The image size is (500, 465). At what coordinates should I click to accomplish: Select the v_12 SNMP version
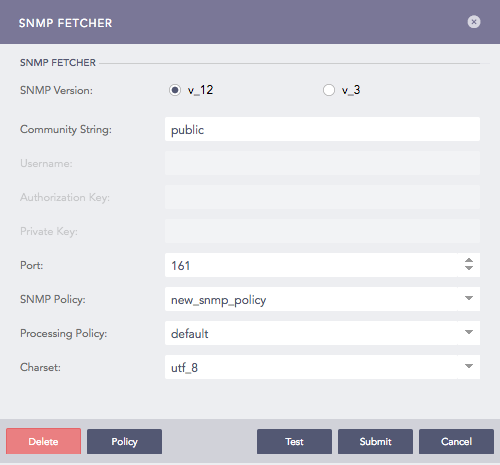[x=175, y=90]
